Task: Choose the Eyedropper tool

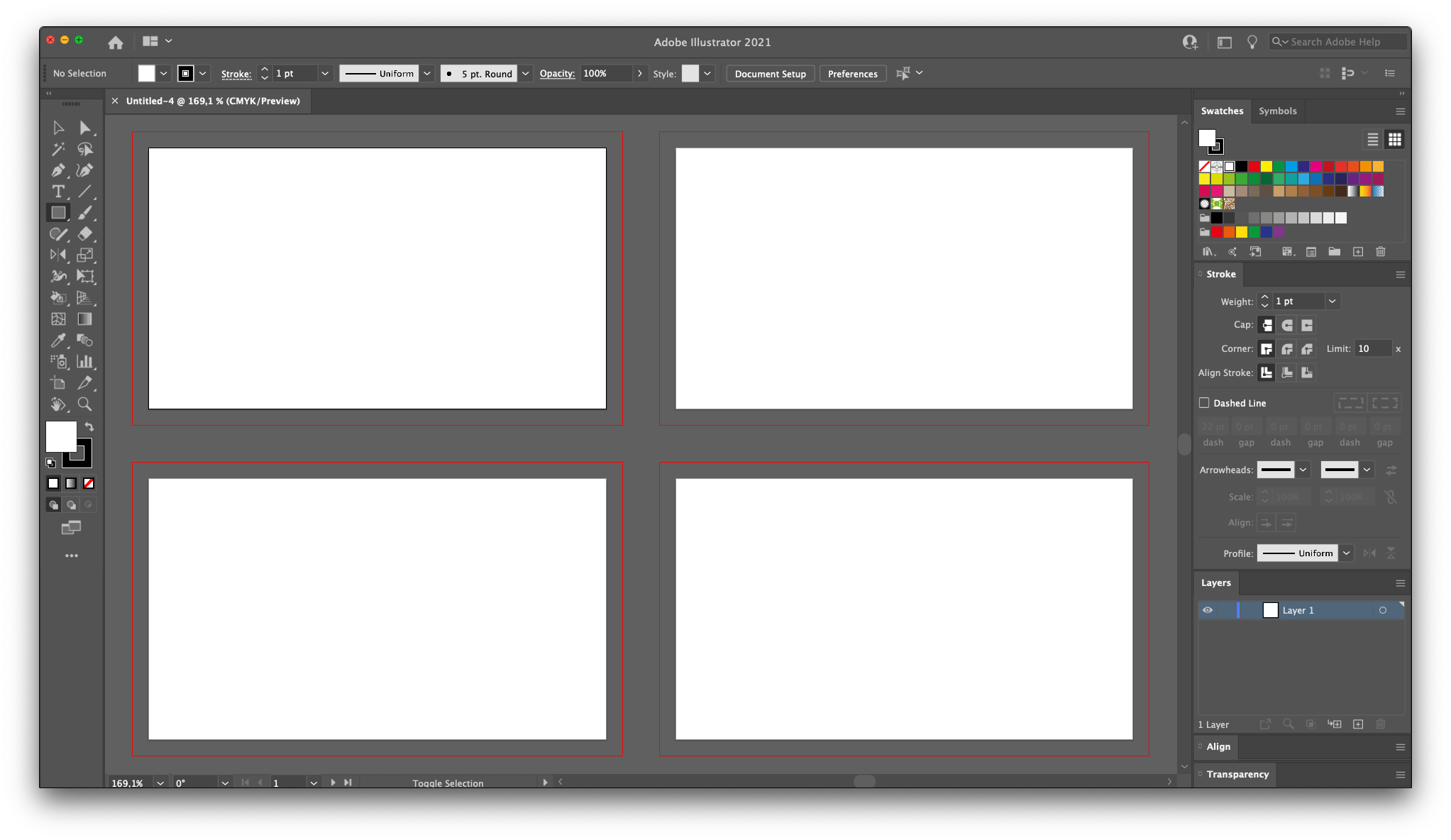Action: coord(58,341)
